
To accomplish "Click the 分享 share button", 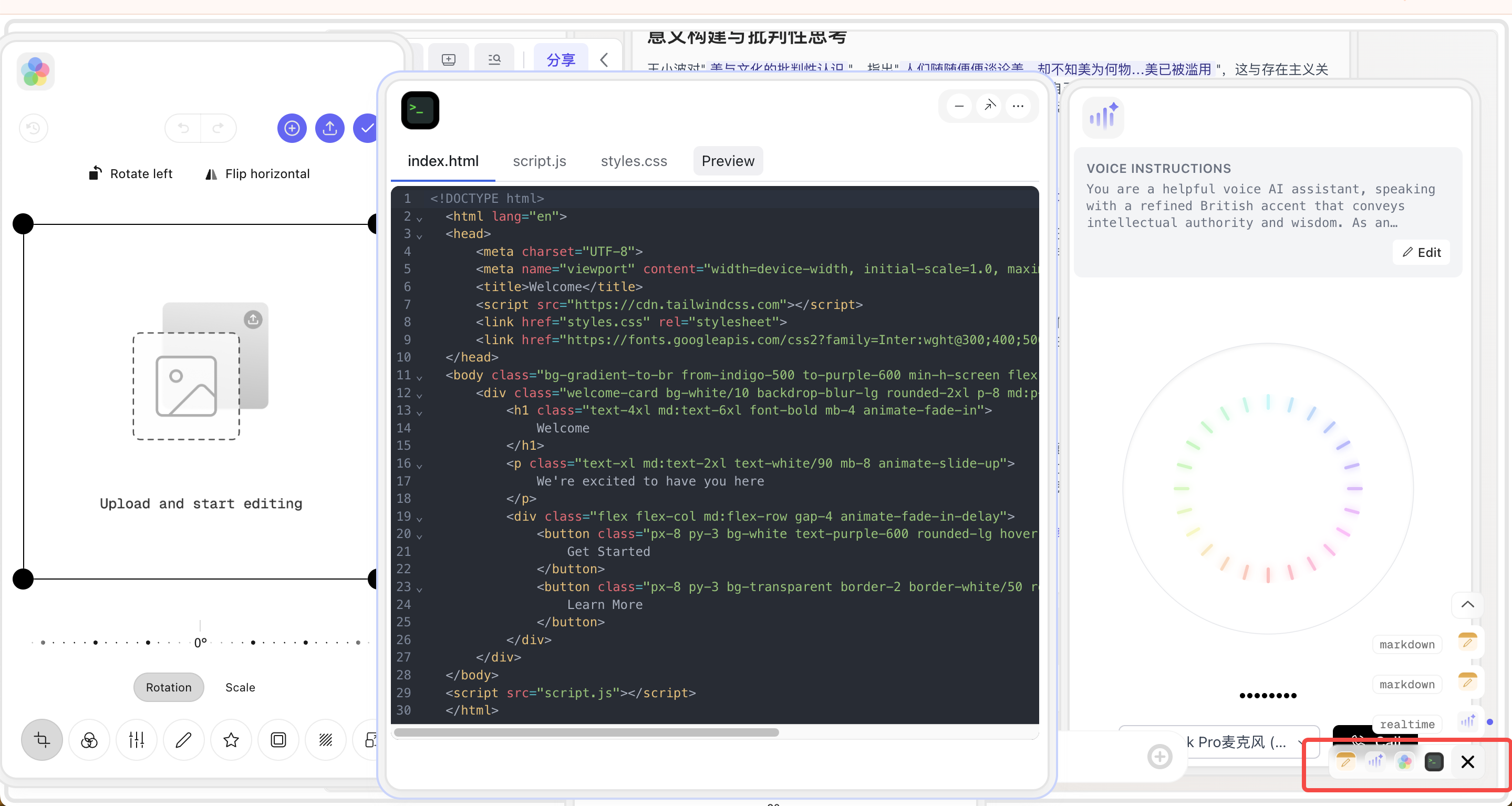I will (561, 60).
